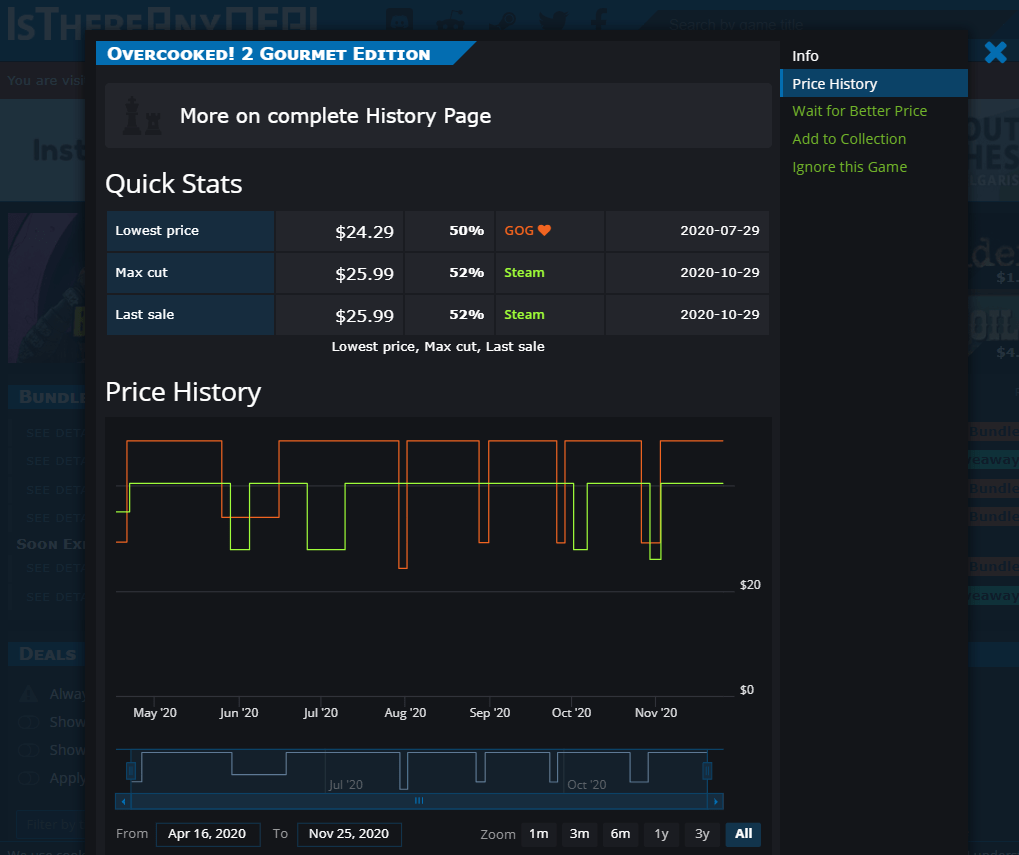This screenshot has width=1019, height=855.
Task: Set chart zoom to All
Action: click(743, 834)
